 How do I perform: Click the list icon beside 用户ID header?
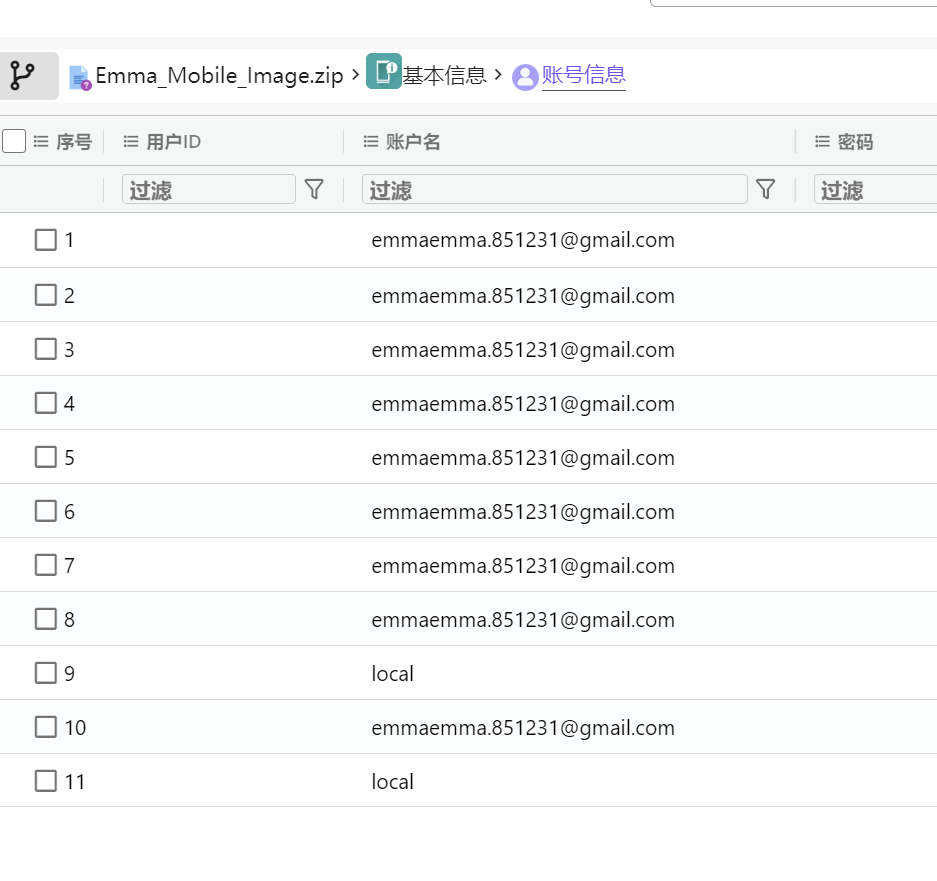[130, 141]
